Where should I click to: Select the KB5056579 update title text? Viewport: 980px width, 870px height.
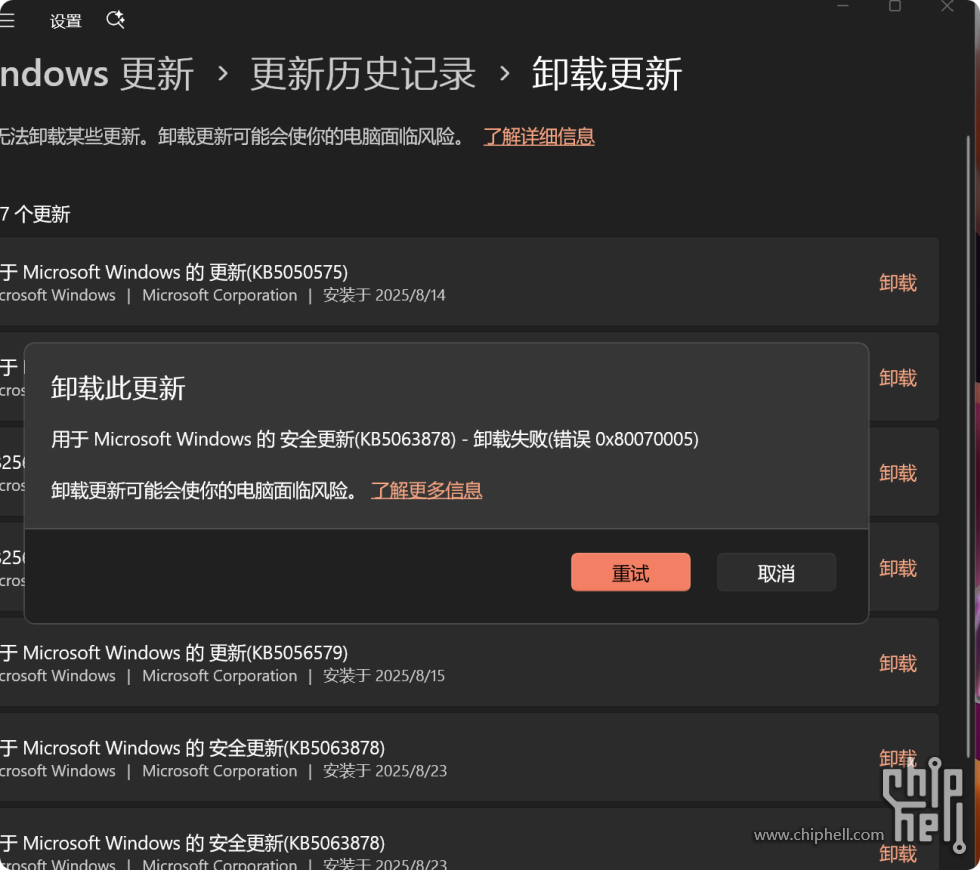[x=174, y=652]
